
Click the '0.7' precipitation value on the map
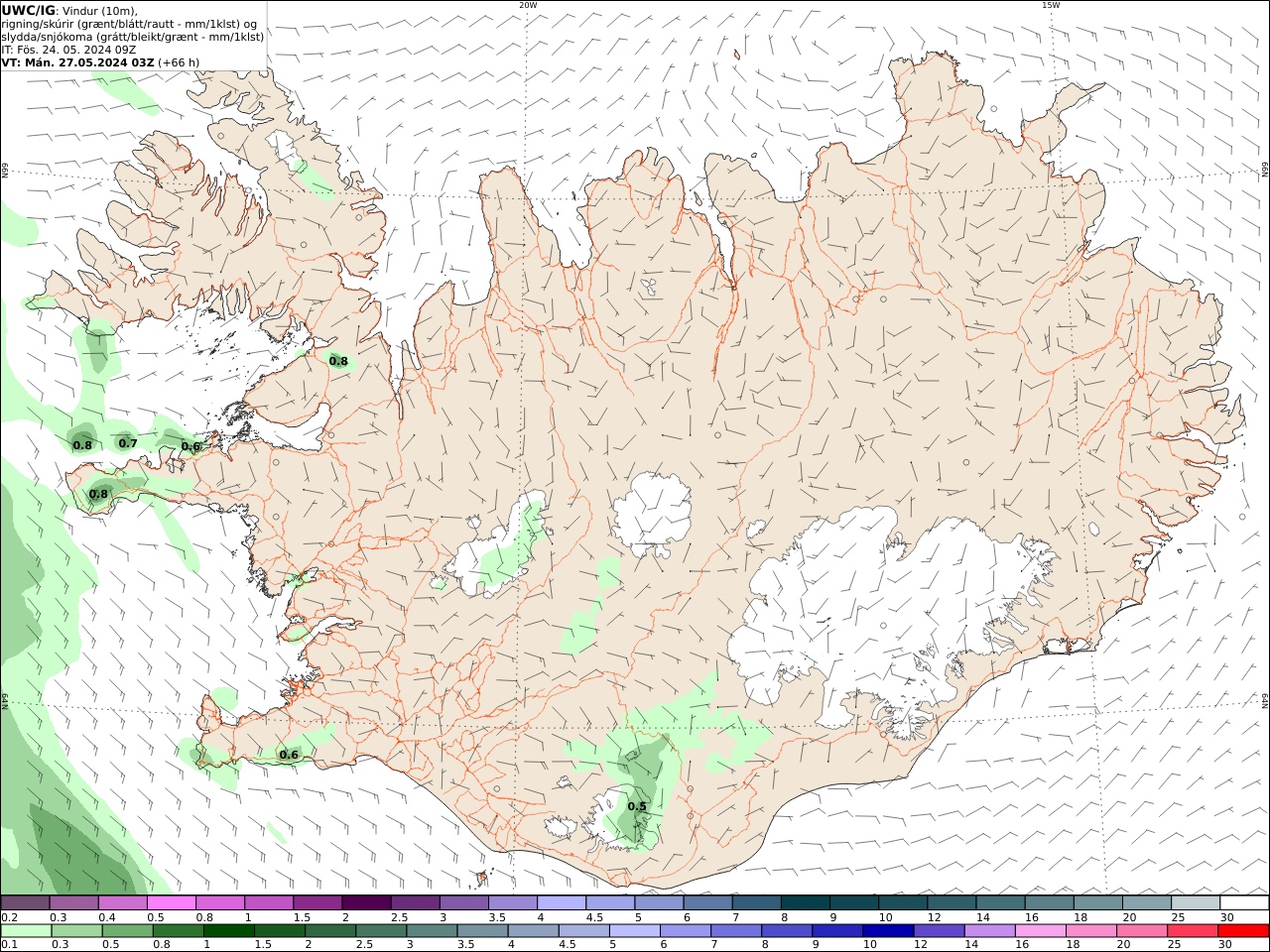pyautogui.click(x=128, y=443)
